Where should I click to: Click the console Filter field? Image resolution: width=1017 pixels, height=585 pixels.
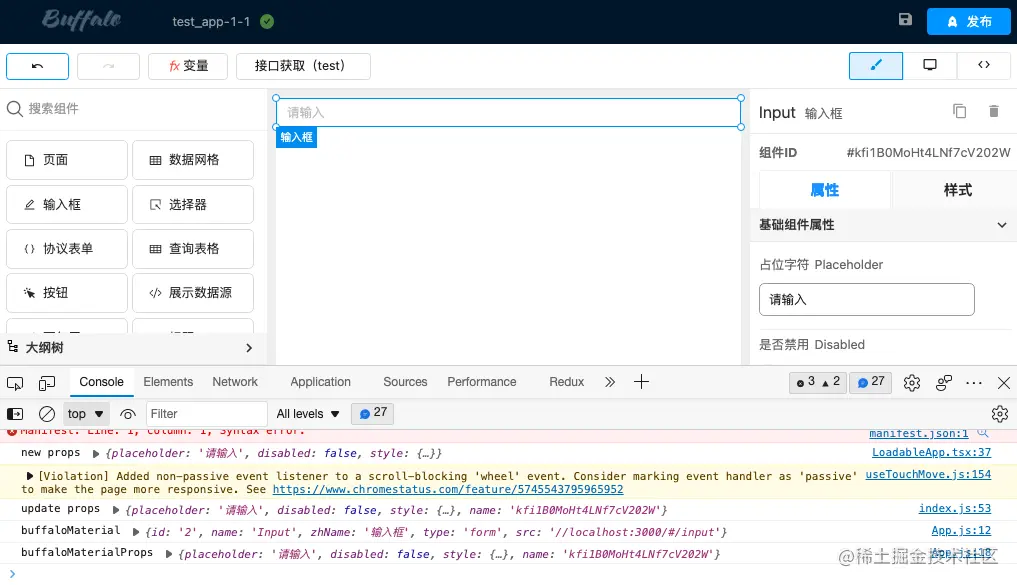pyautogui.click(x=206, y=414)
